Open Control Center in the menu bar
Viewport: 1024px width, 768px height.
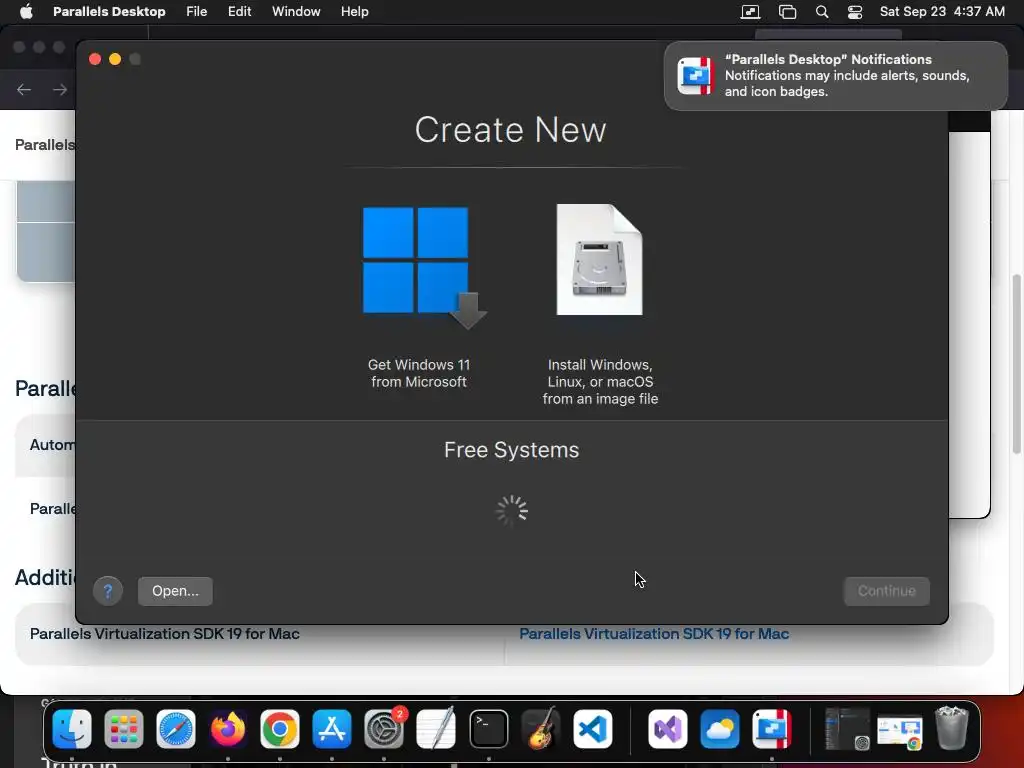(855, 12)
